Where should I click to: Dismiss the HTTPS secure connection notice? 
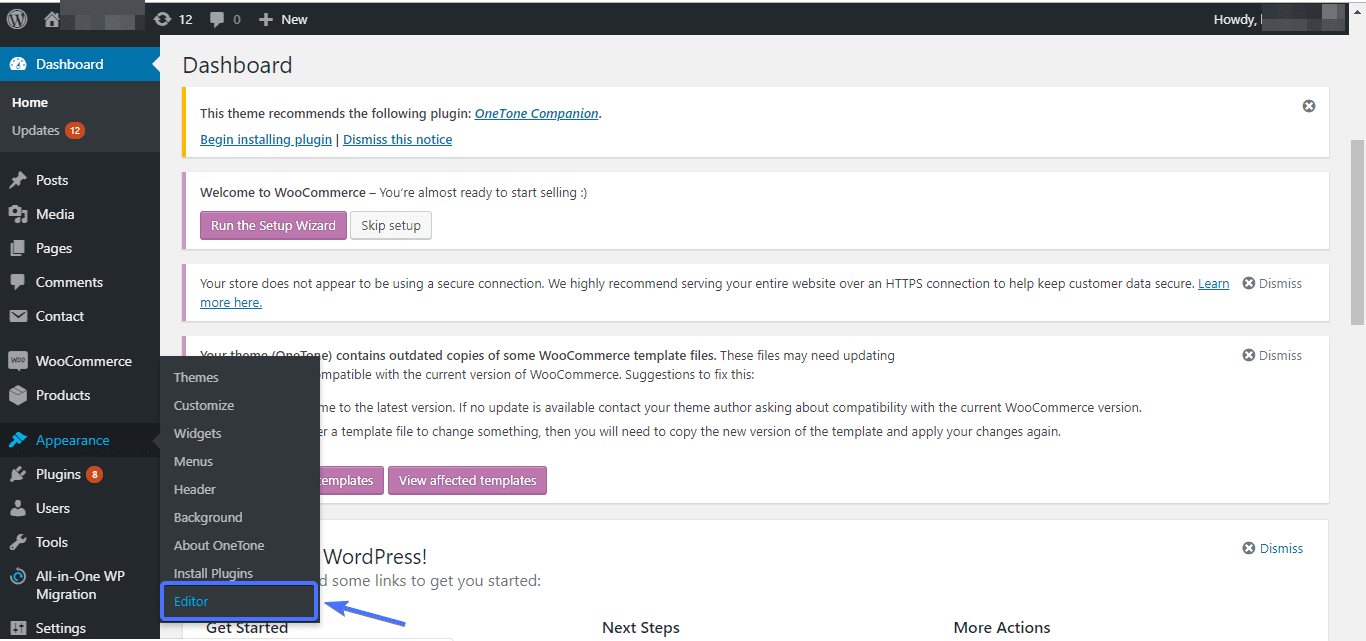[1272, 283]
